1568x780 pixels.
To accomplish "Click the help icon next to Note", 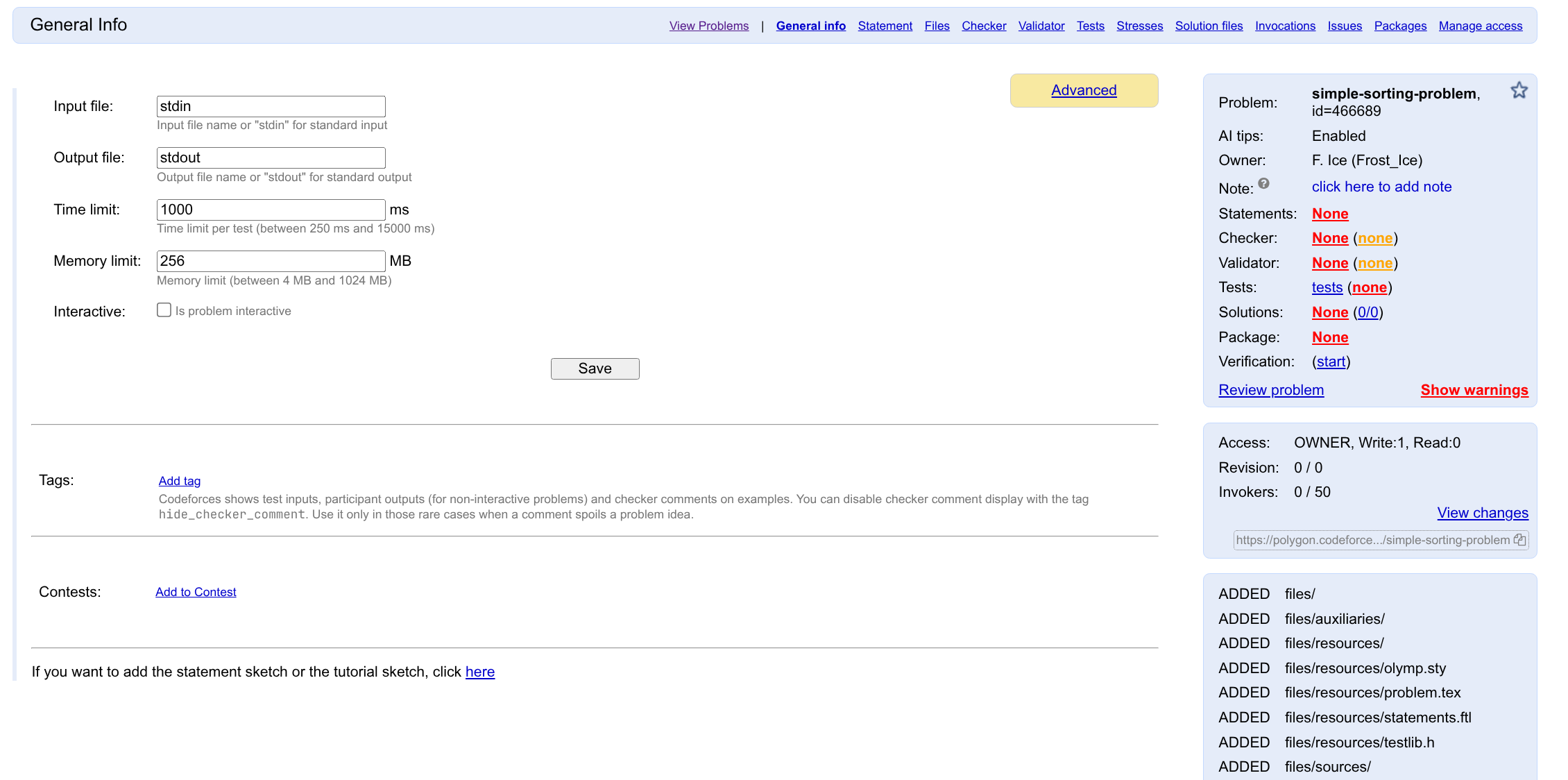I will (x=1263, y=184).
